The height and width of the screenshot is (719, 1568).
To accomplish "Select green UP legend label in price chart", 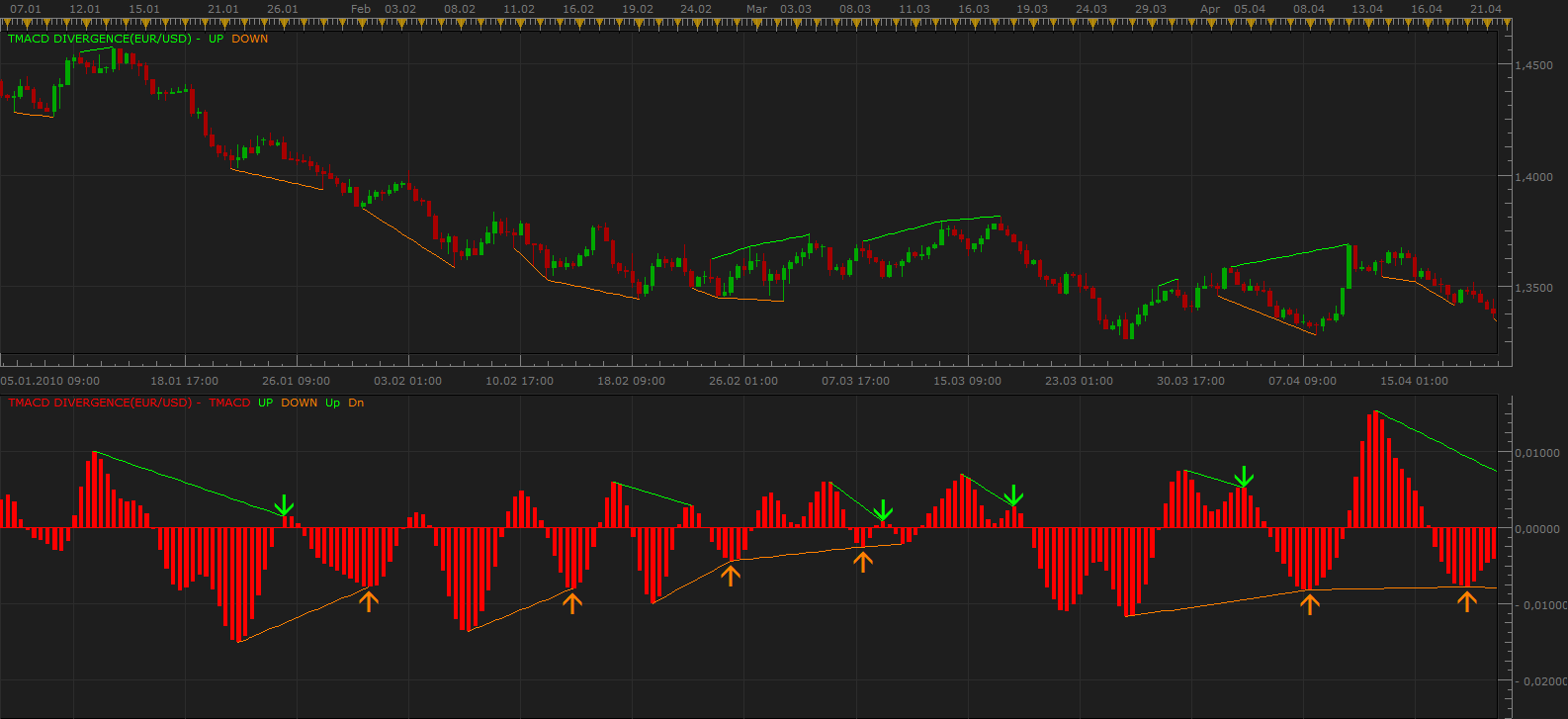I will click(217, 40).
